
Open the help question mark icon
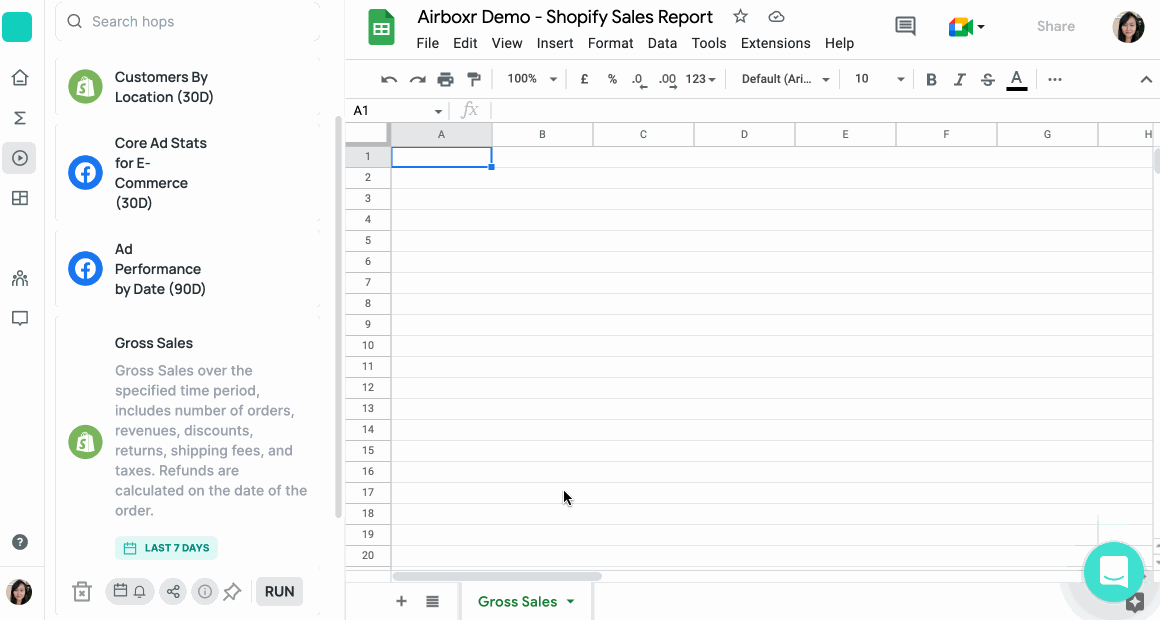click(x=20, y=542)
